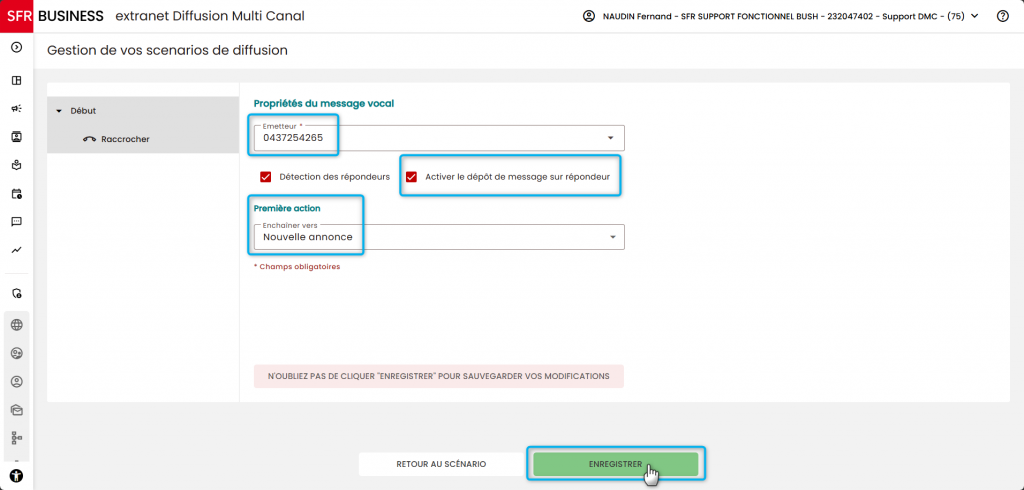
Task: Click the N'oubliez pas de cliquer Enregistrer reminder
Action: [x=439, y=376]
